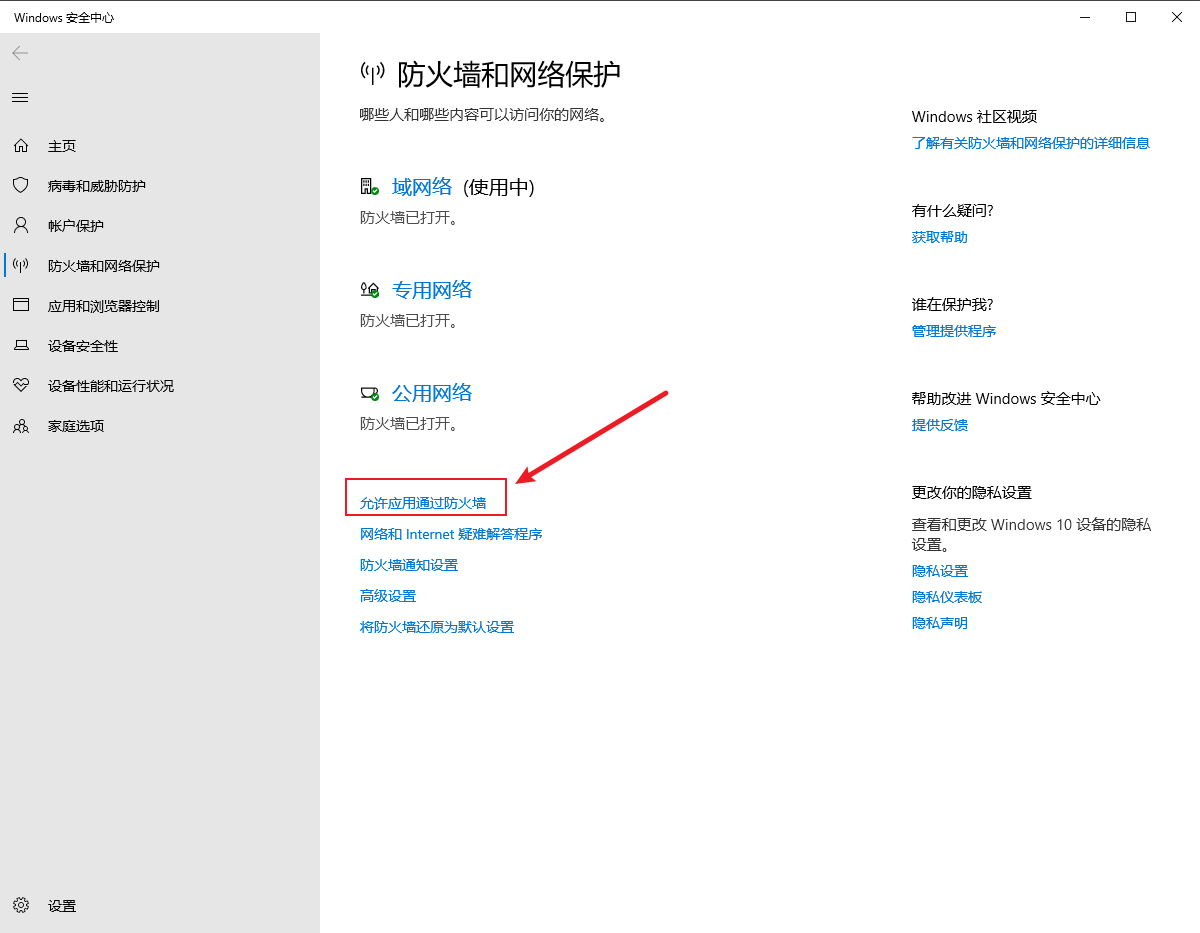Click the antenna icon for 防火墙和网络保护
The width and height of the screenshot is (1200, 933).
[20, 265]
